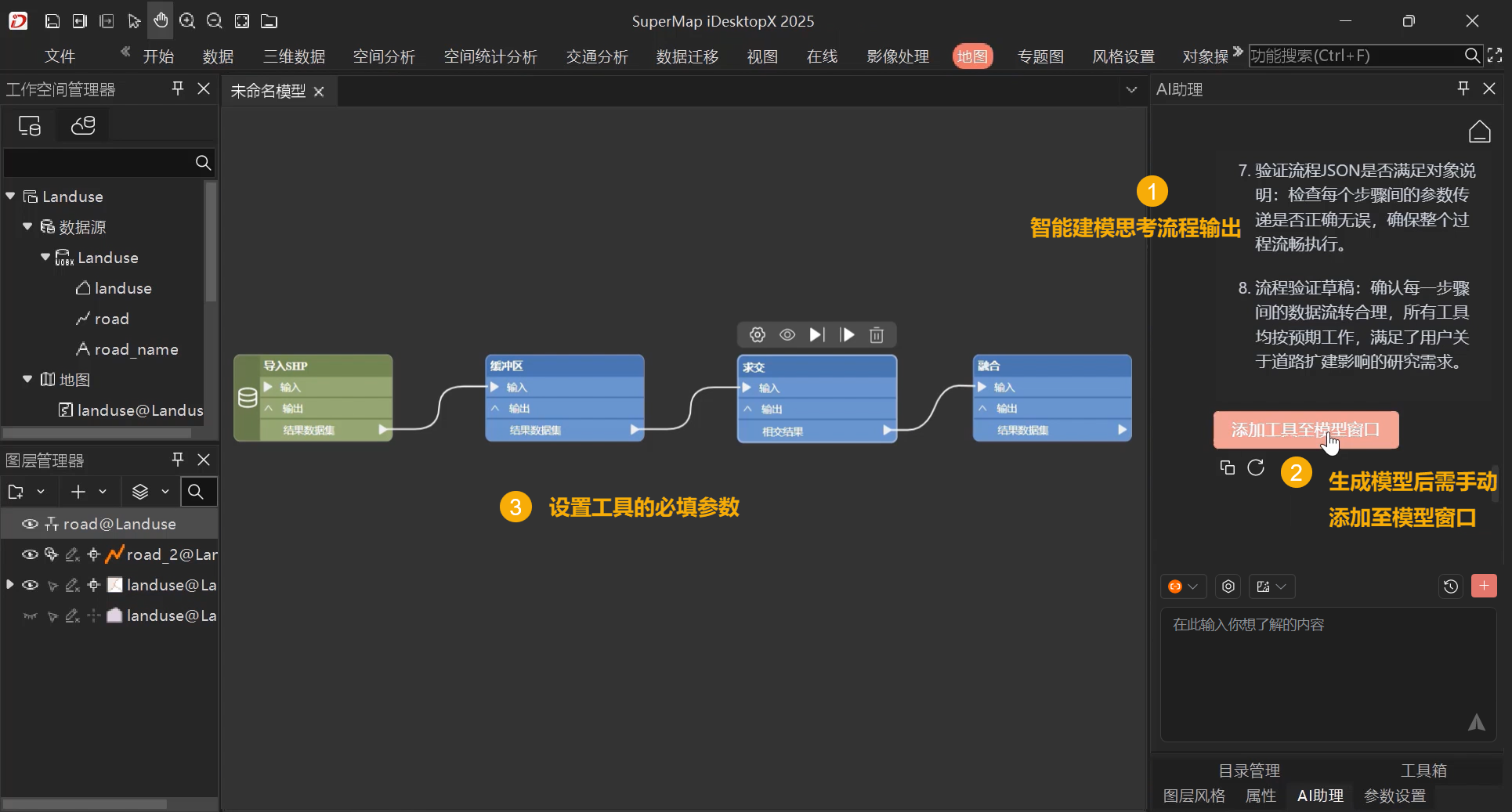Image resolution: width=1512 pixels, height=812 pixels.
Task: Toggle visibility of road_2 layer
Action: [x=30, y=554]
